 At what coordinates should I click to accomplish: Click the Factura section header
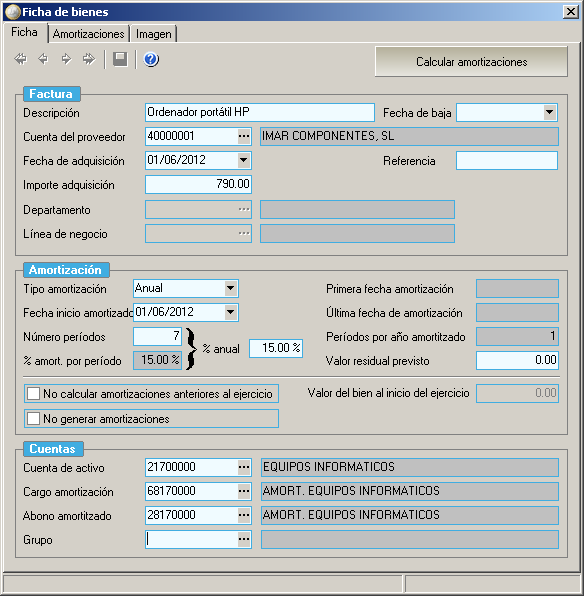(x=52, y=94)
